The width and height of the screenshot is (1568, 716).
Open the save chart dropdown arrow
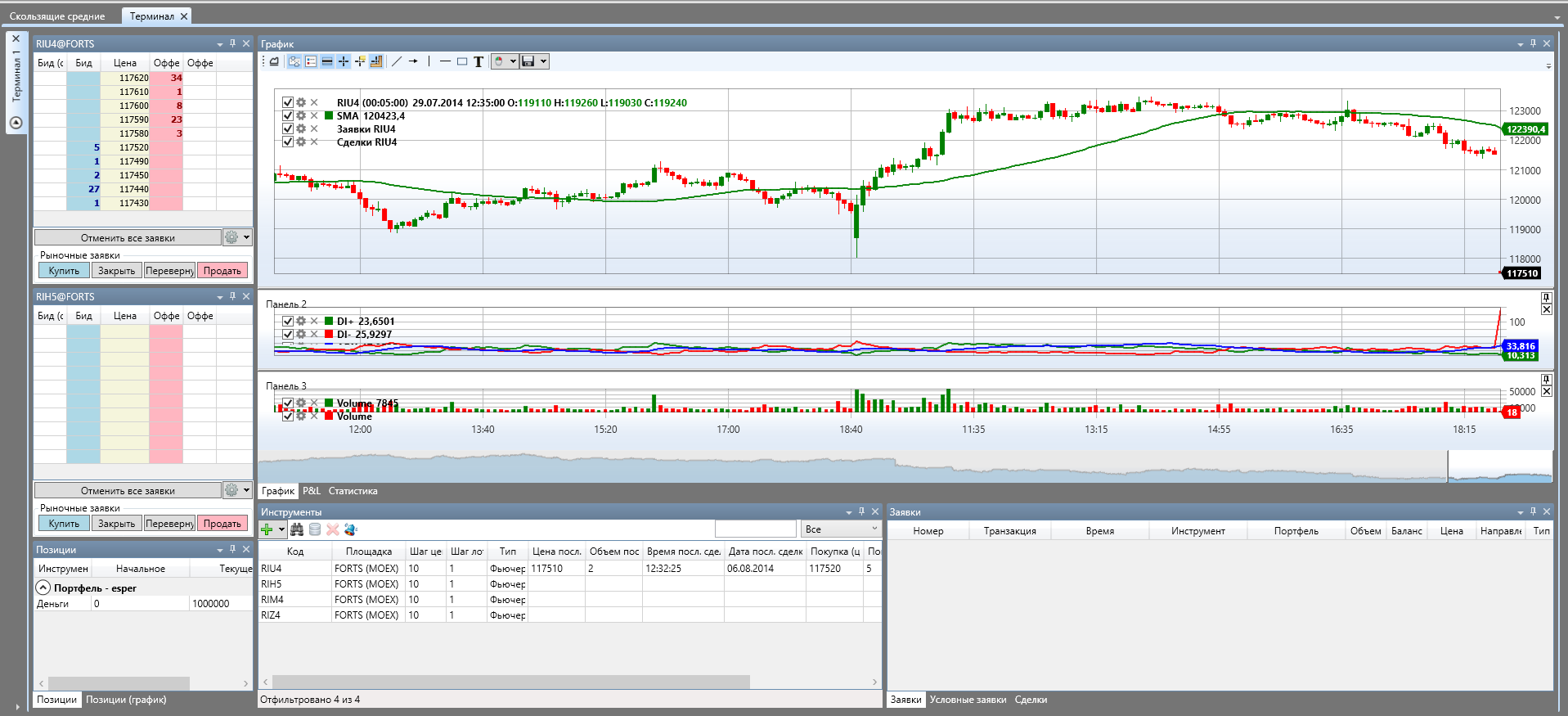pos(543,61)
